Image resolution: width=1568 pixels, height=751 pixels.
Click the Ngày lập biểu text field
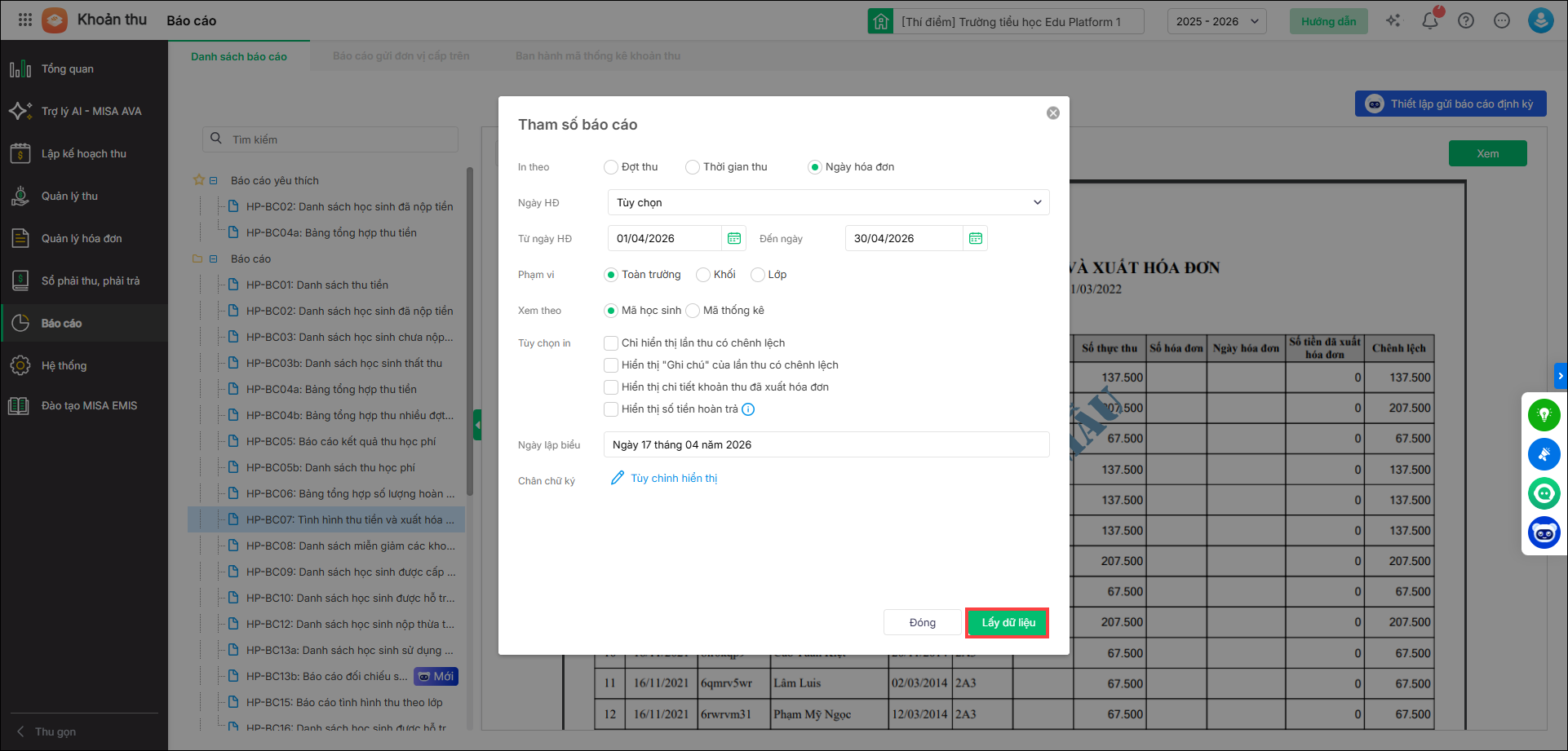click(826, 444)
